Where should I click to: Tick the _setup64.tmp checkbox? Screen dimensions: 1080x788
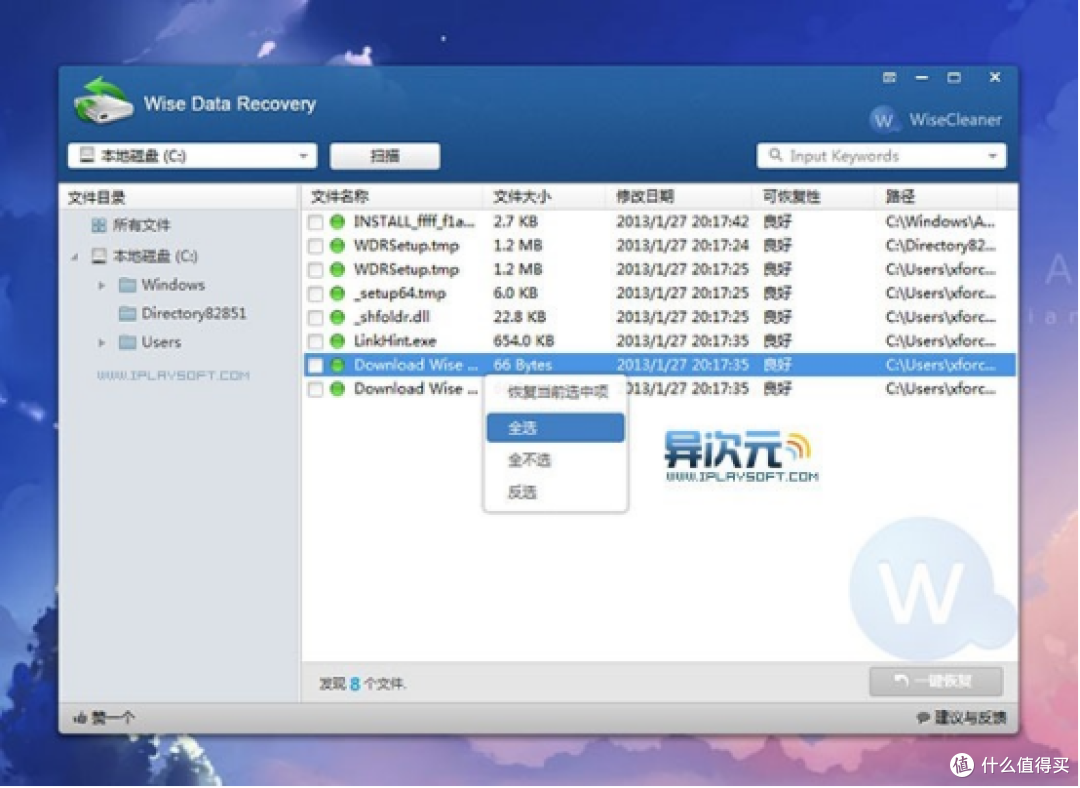click(315, 294)
